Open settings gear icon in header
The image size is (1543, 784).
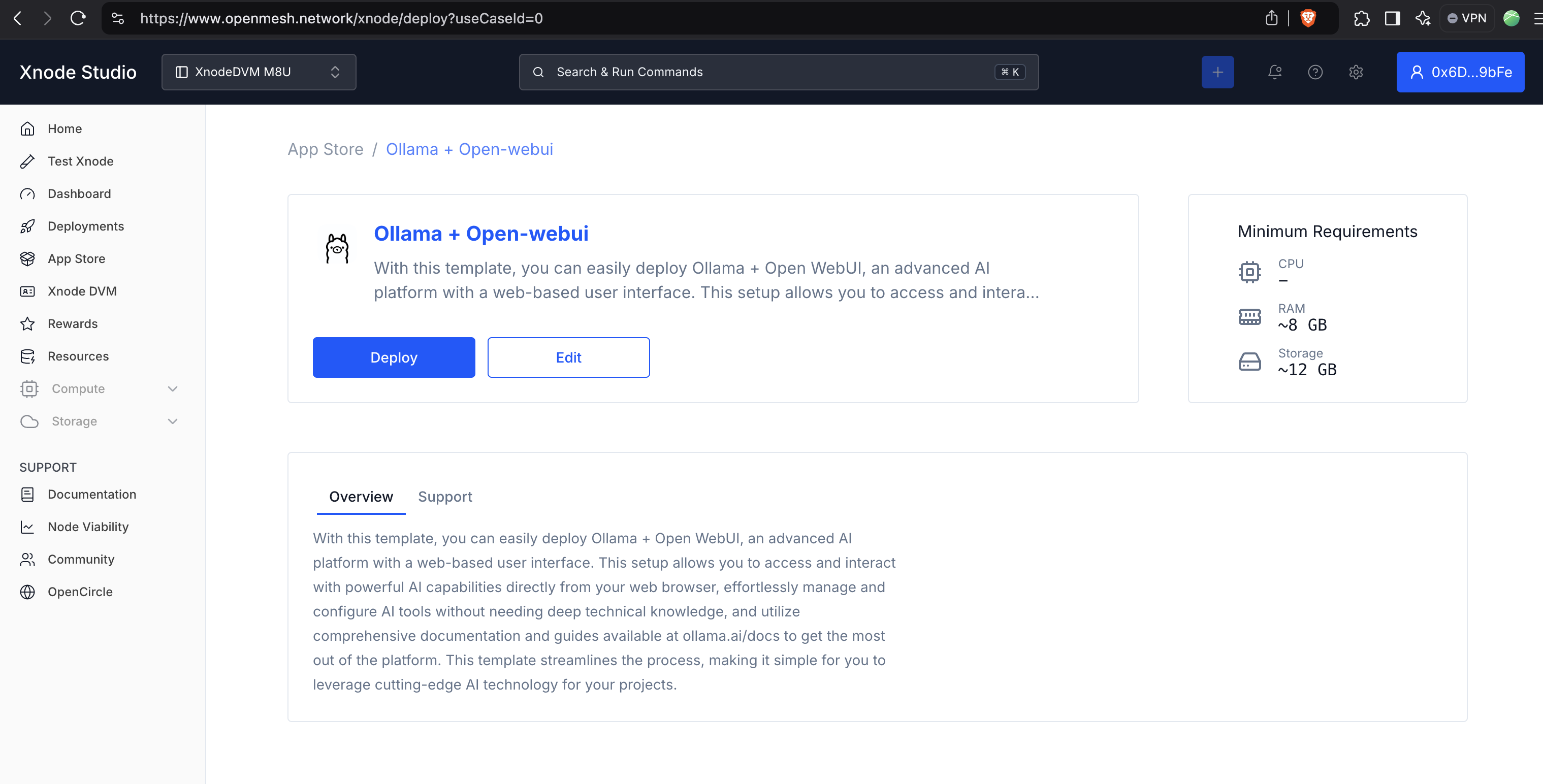[1356, 72]
